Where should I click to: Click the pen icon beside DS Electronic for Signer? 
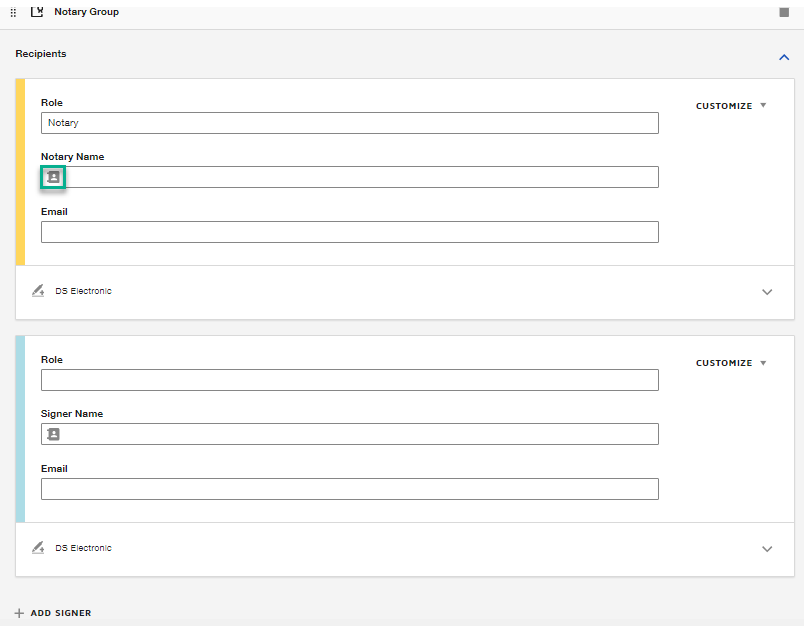[38, 547]
